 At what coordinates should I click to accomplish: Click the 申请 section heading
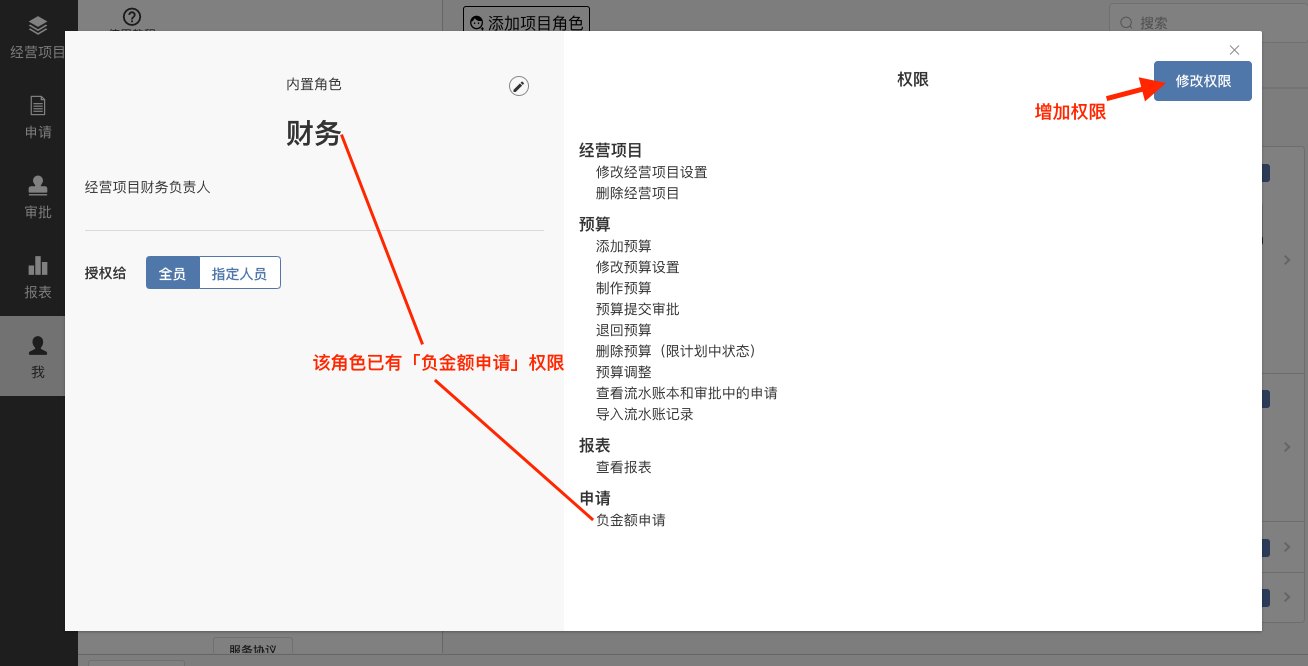[595, 498]
